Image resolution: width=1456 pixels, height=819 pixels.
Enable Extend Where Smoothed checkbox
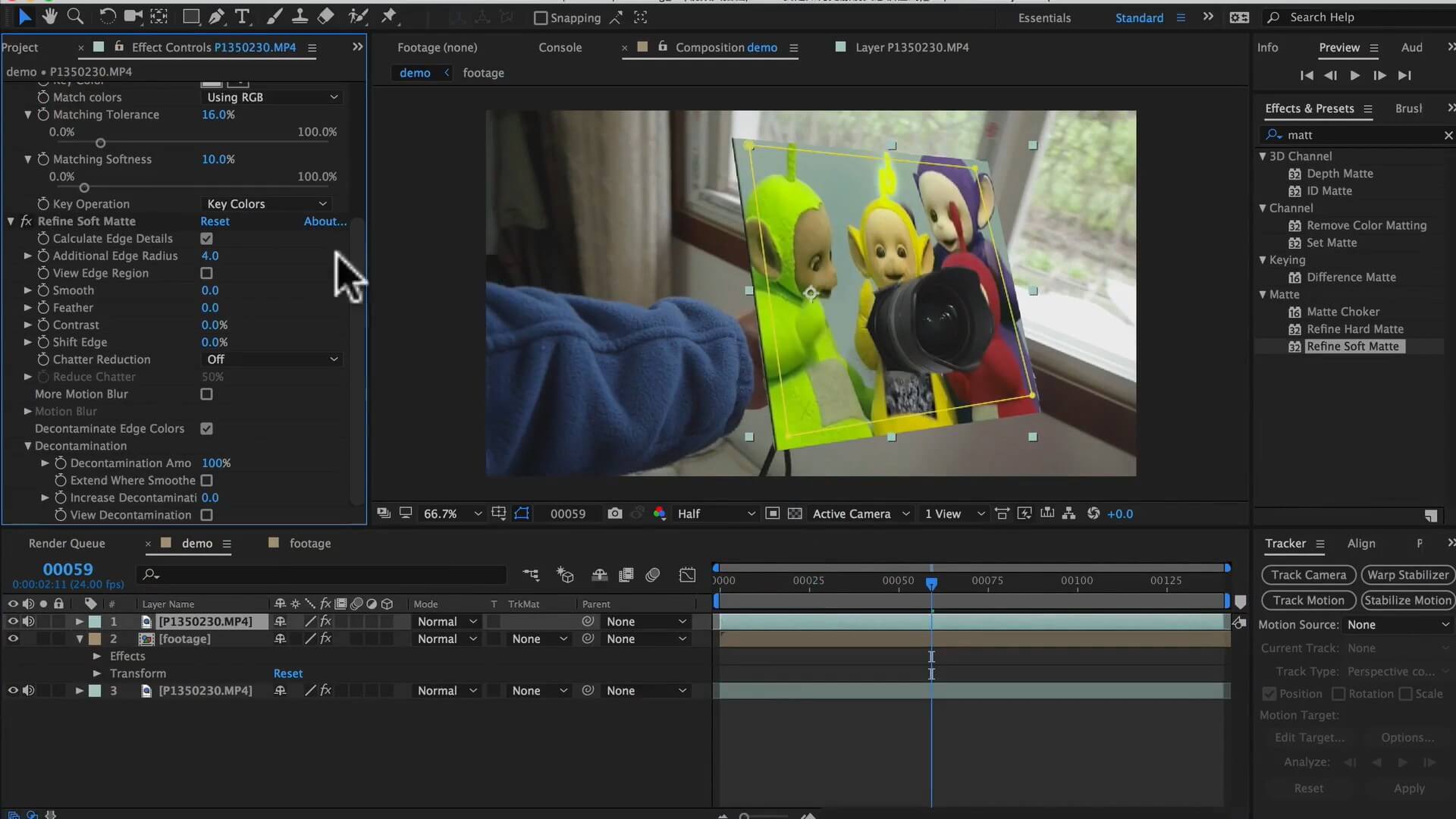[x=206, y=481]
